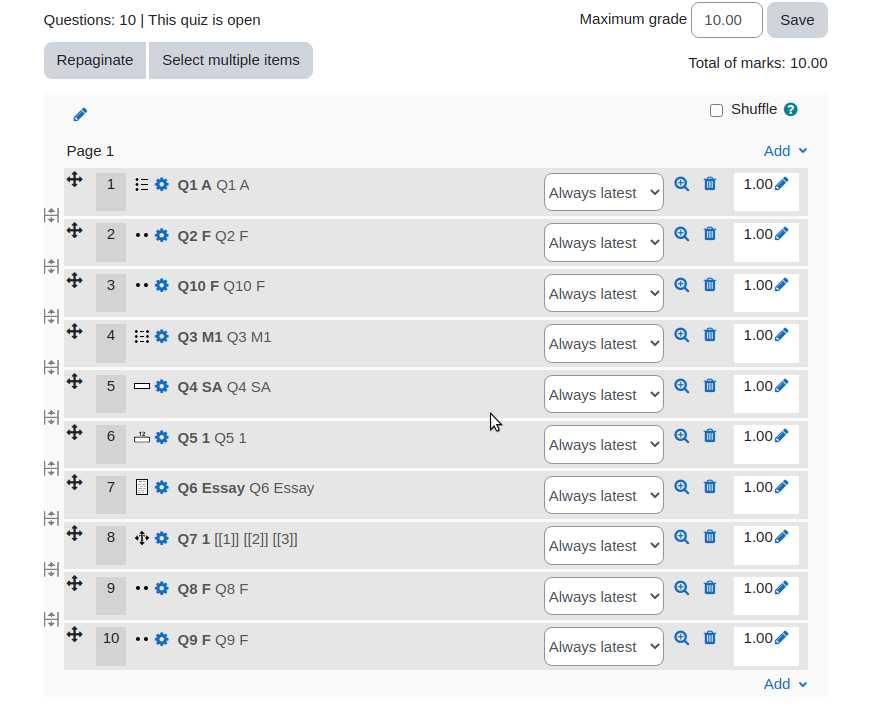The height and width of the screenshot is (714, 875).
Task: Focus the Maximum grade input field
Action: click(x=727, y=20)
